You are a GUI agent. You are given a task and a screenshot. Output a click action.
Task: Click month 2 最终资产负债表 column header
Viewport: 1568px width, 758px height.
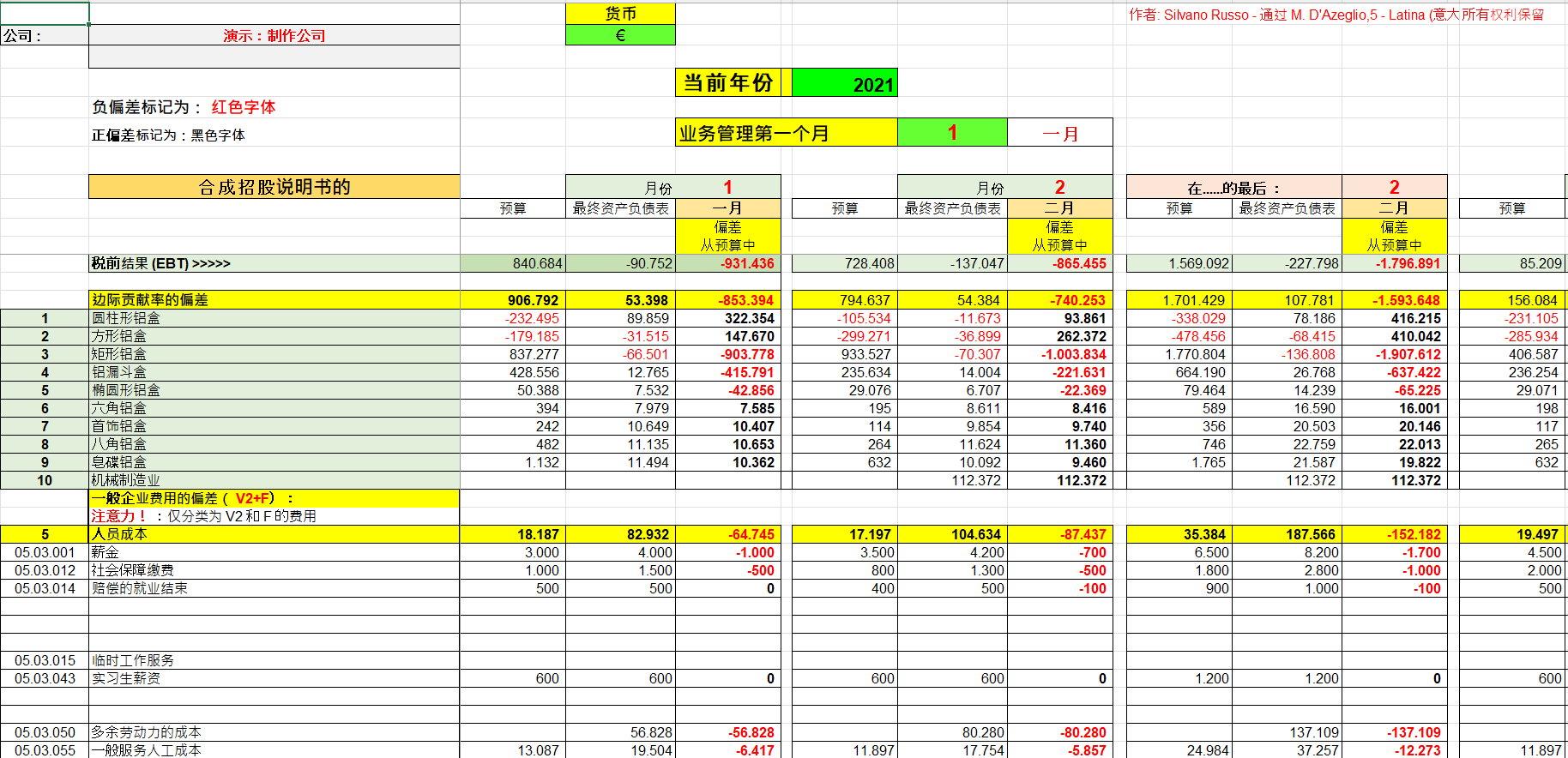tap(952, 208)
